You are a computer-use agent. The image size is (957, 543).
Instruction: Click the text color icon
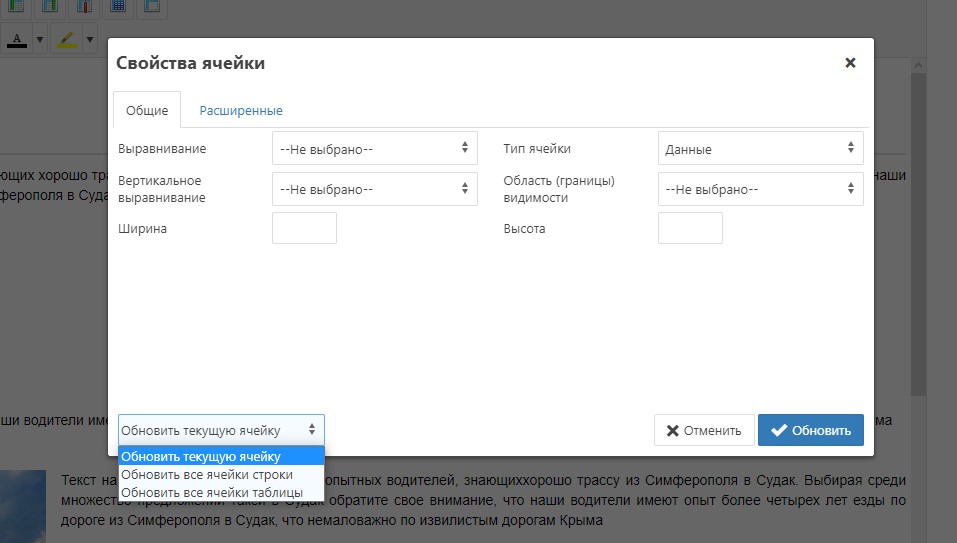(x=16, y=40)
